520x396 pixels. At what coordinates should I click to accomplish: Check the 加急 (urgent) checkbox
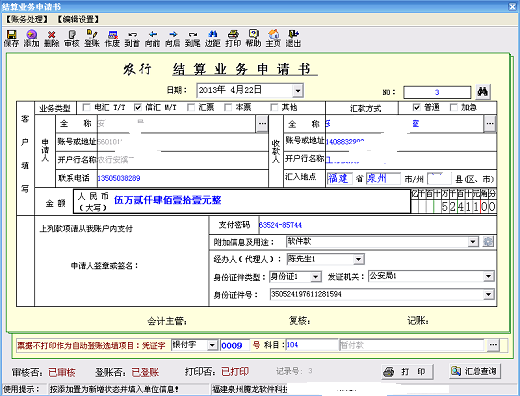pyautogui.click(x=454, y=107)
